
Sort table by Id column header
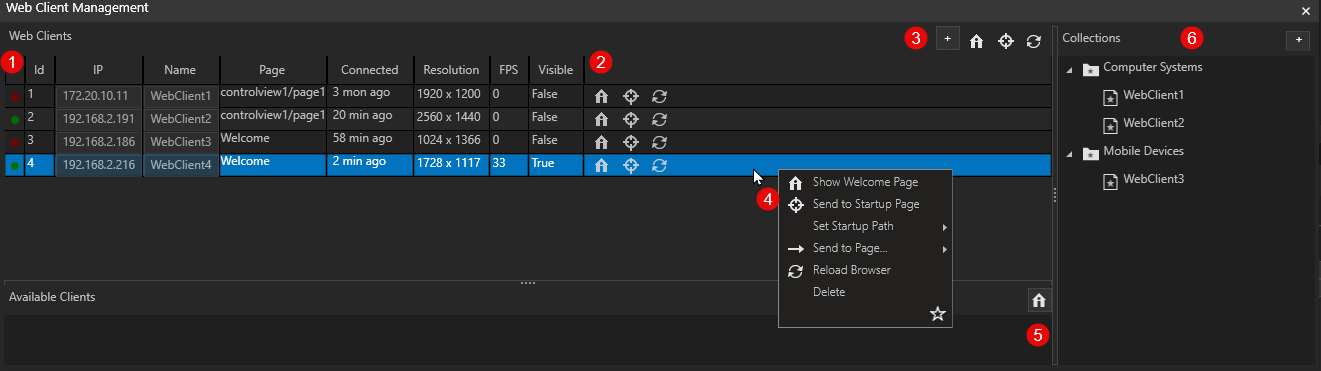click(x=39, y=70)
